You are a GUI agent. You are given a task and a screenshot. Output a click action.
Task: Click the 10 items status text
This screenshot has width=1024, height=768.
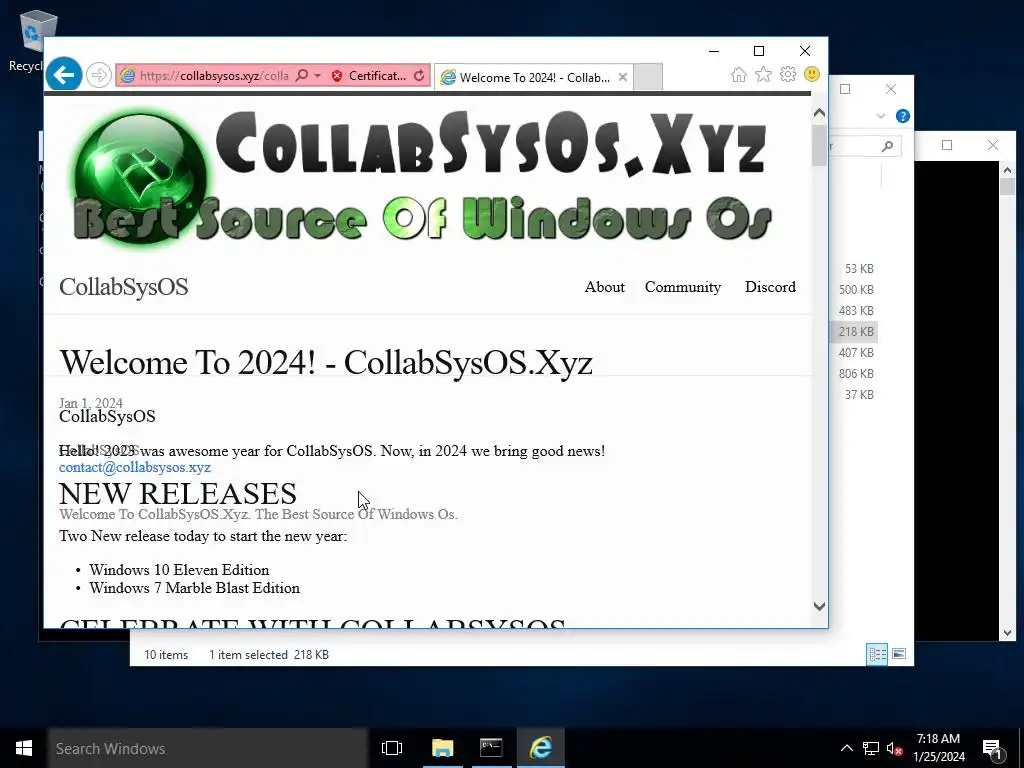(166, 654)
